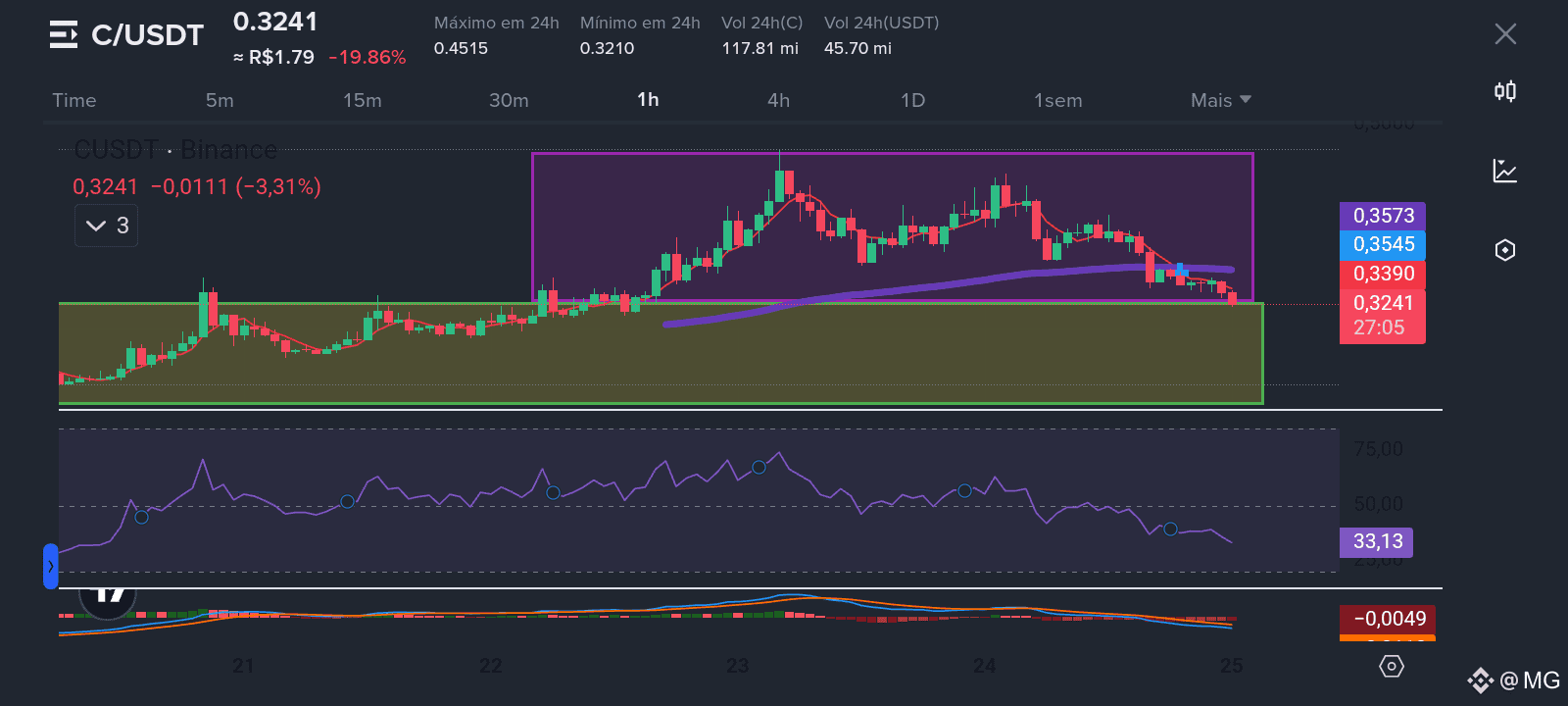Select the 4h interval tab
Image resolution: width=1568 pixels, height=706 pixels.
[x=778, y=100]
